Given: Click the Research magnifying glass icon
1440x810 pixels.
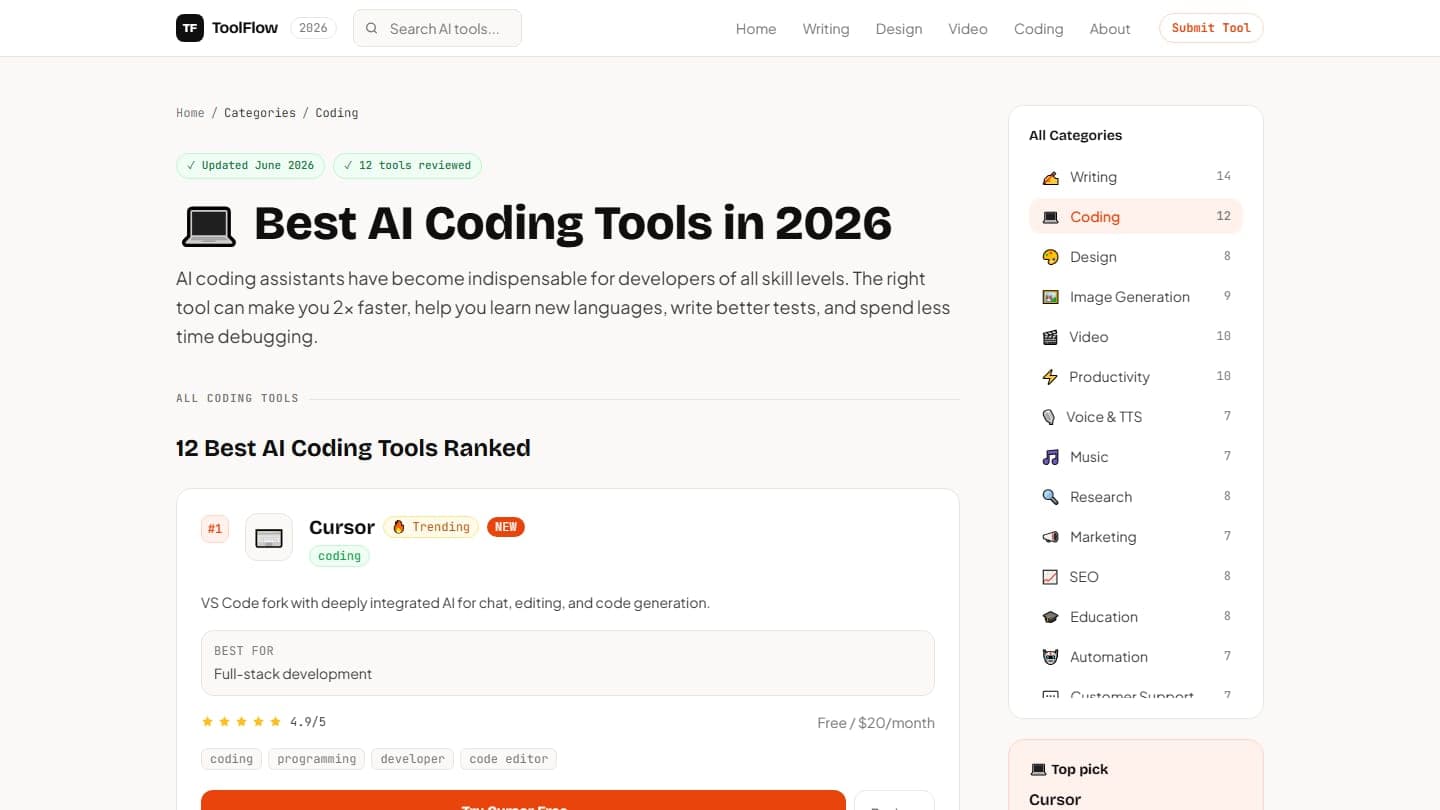Looking at the screenshot, I should coord(1050,497).
